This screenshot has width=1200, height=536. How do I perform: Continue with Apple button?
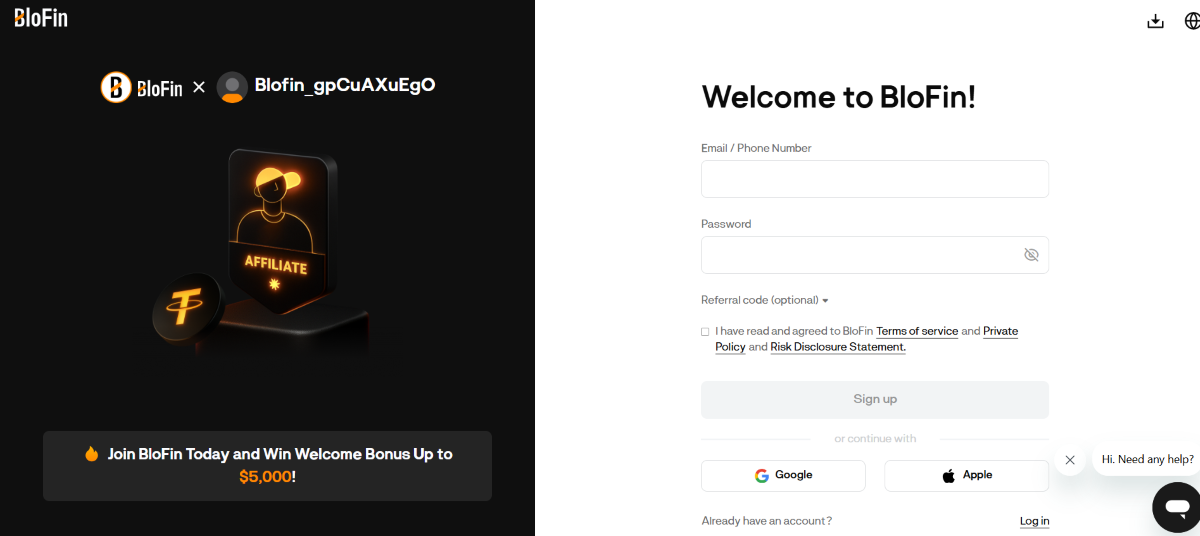pyautogui.click(x=966, y=476)
